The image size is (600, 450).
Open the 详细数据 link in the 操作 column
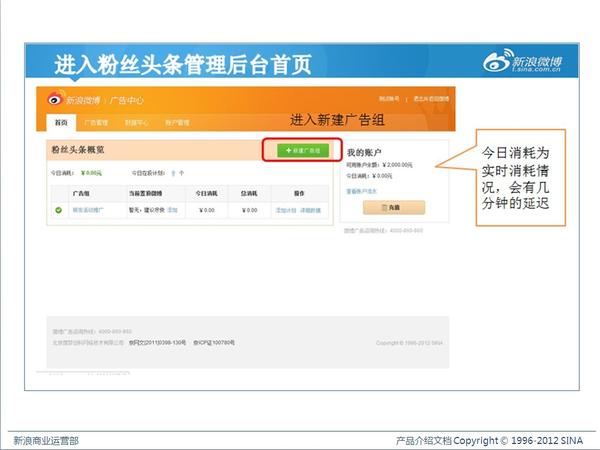pyautogui.click(x=310, y=210)
